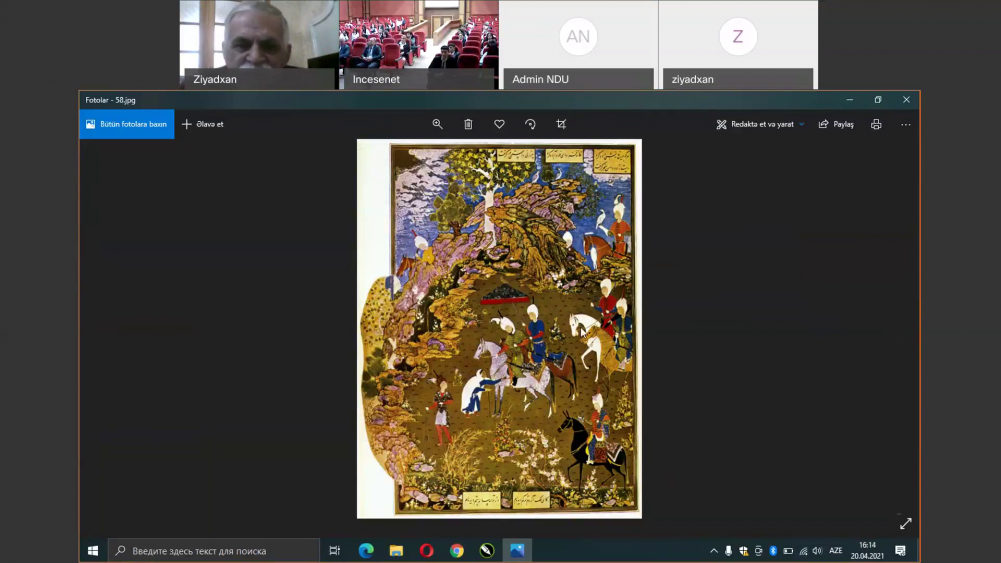Print the photo using printer icon
This screenshot has width=1001, height=563.
tap(876, 124)
